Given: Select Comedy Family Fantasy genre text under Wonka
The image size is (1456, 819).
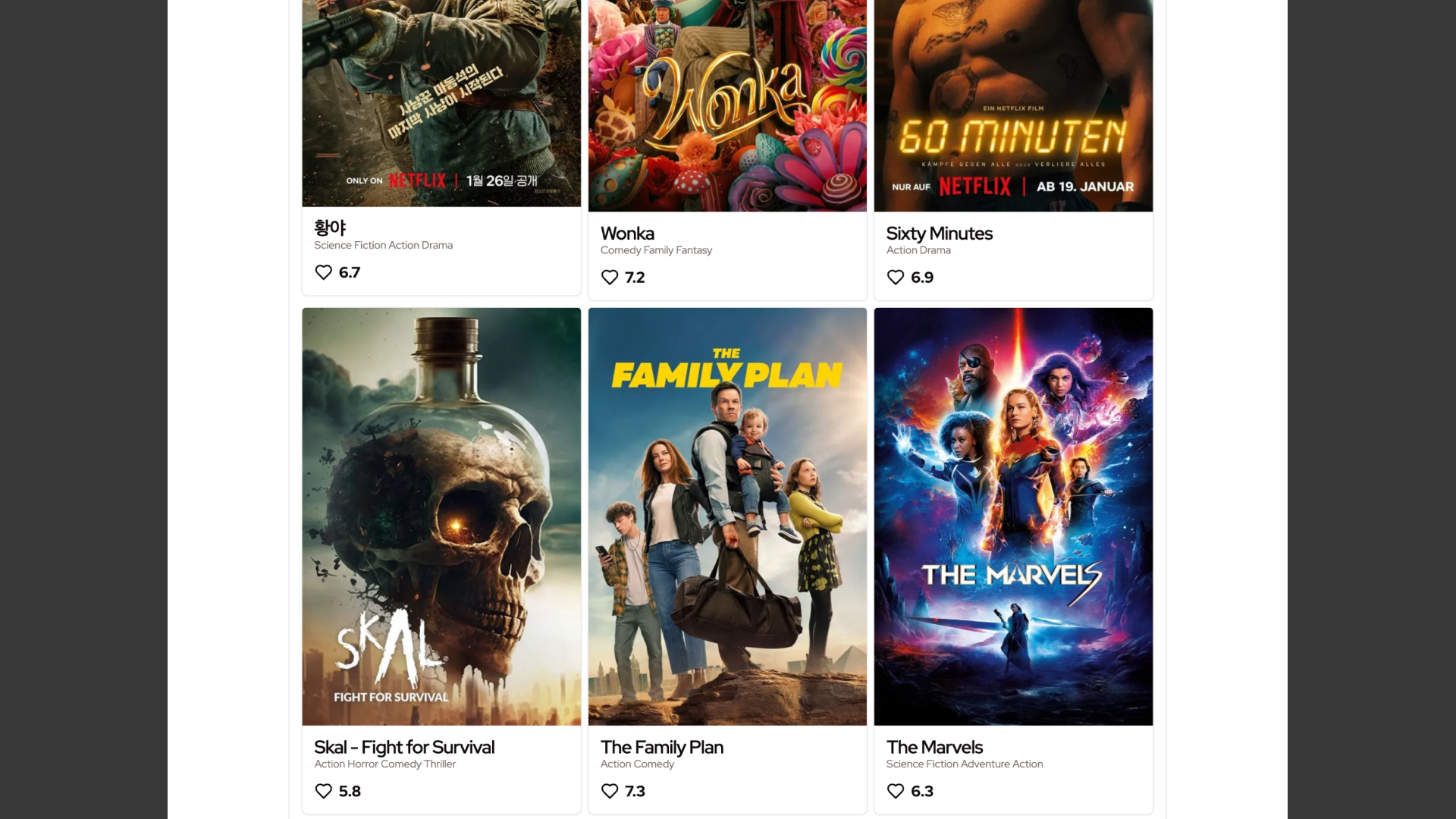Looking at the screenshot, I should tap(656, 250).
